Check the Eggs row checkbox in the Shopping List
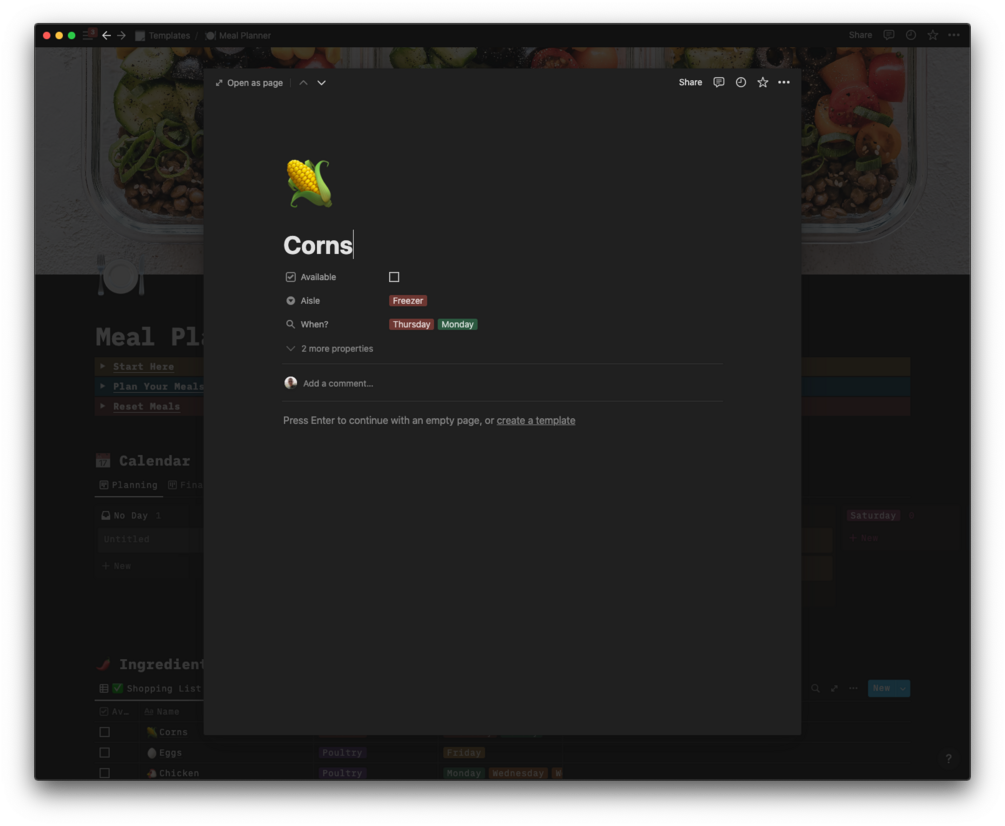Screen dimensions: 1005x826 [x=104, y=752]
